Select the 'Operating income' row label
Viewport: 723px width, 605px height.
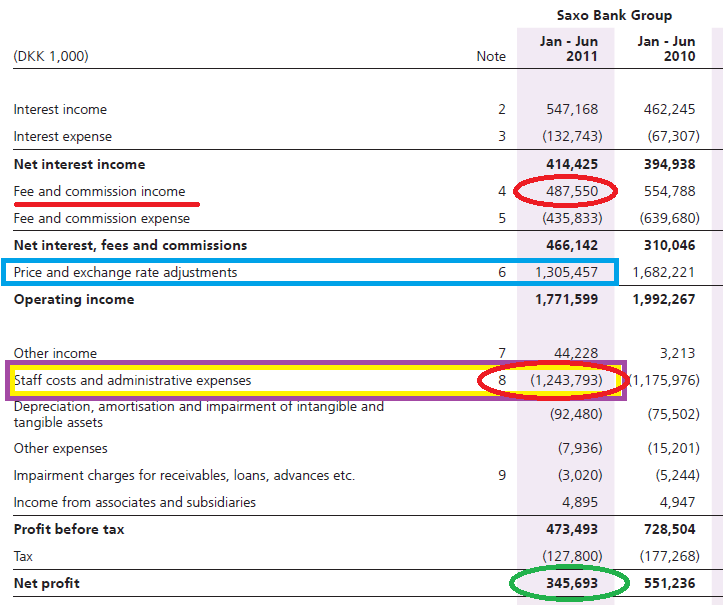pyautogui.click(x=74, y=300)
